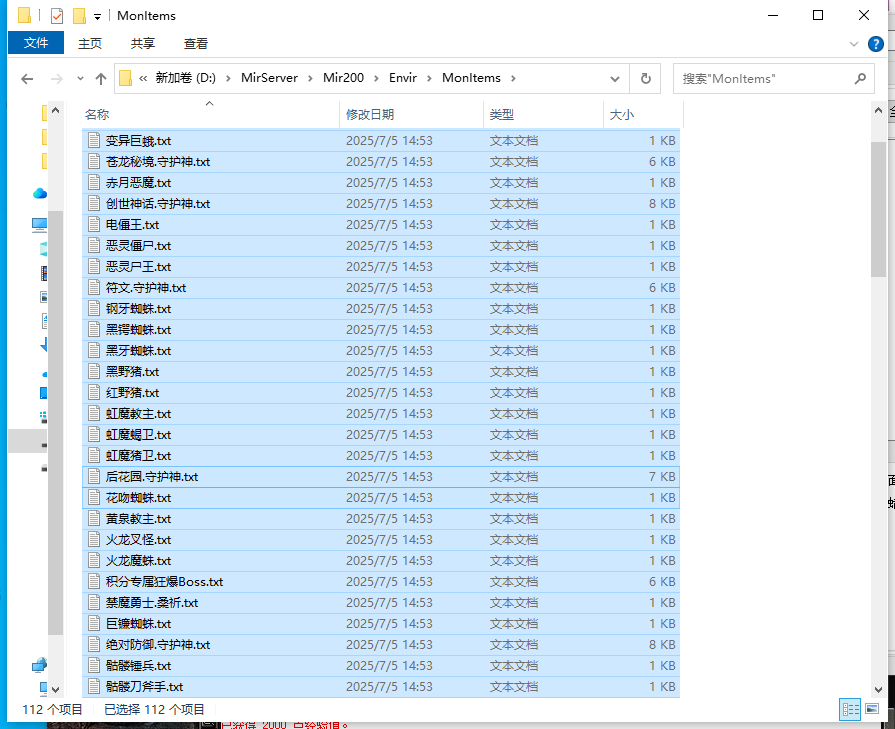Viewport: 895px width, 729px height.
Task: Click the Back navigation arrow
Action: coord(27,79)
